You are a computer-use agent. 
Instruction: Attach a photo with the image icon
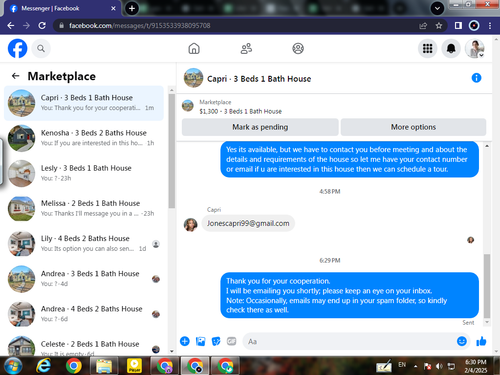click(x=200, y=341)
